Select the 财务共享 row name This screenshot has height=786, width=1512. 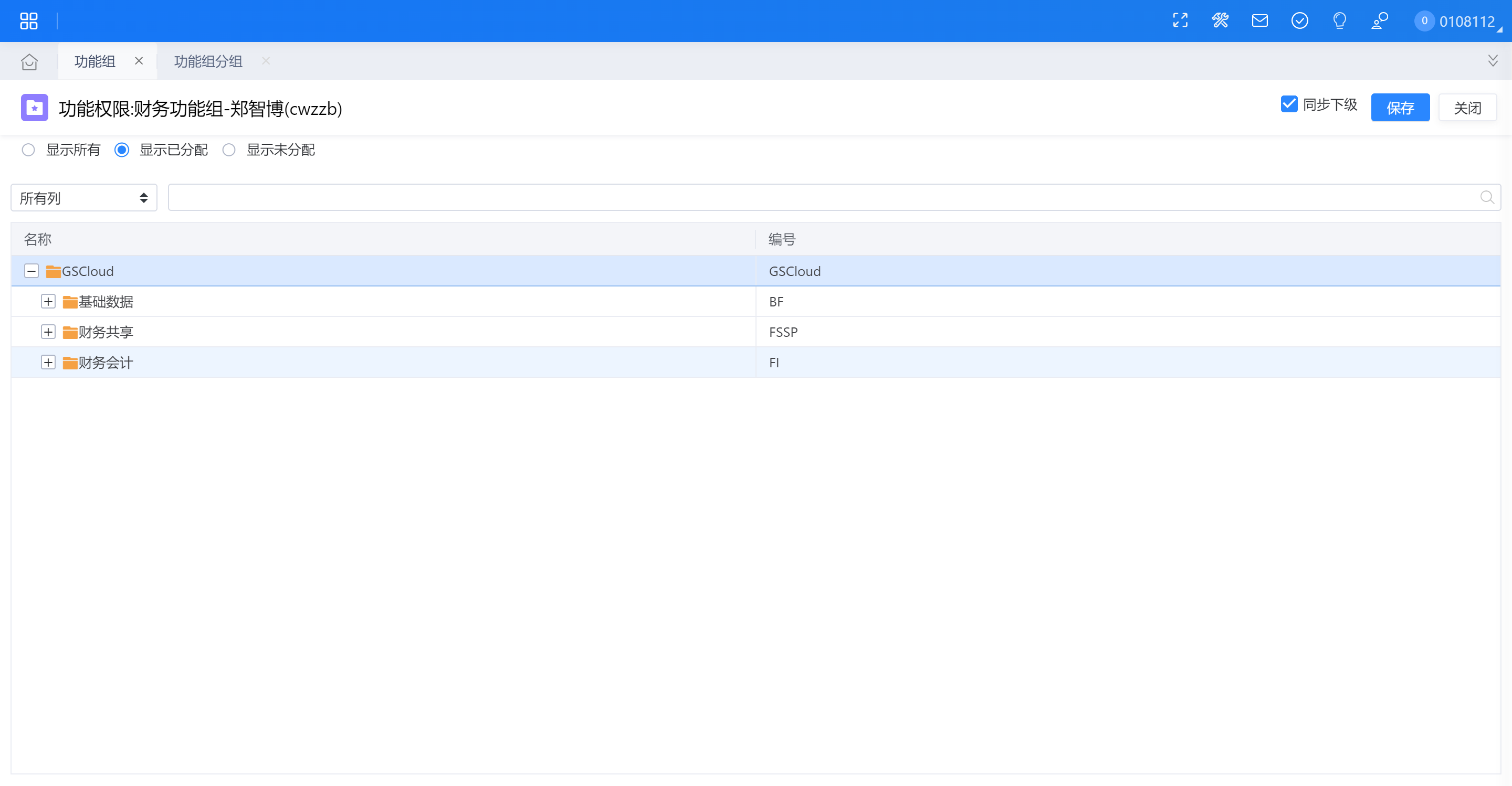(x=106, y=333)
